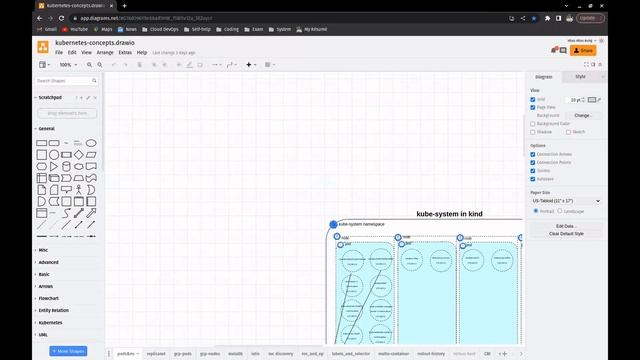Open the 100% zoom dropdown

click(68, 64)
